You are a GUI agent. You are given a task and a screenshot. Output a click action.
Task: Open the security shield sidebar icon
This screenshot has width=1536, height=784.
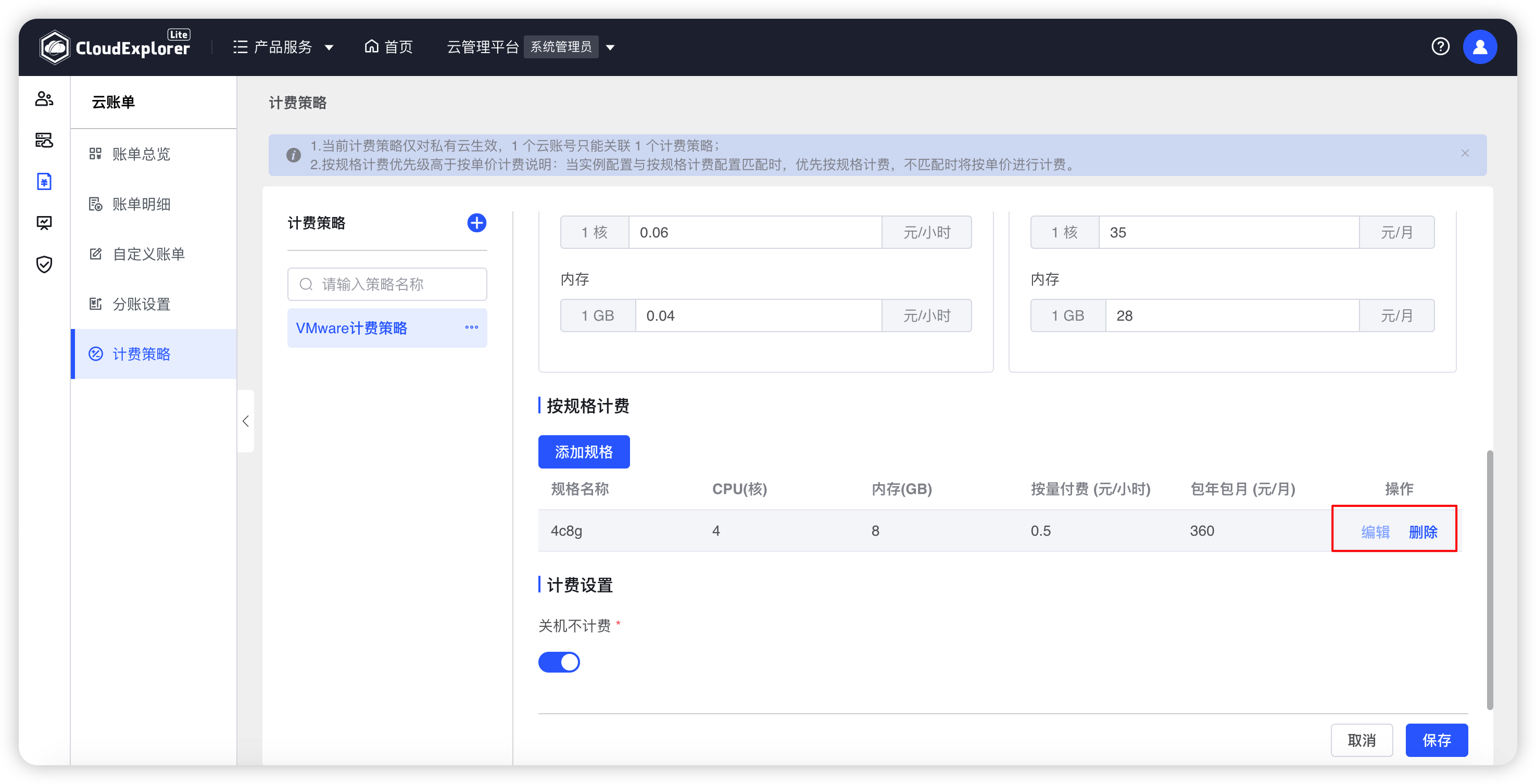(44, 264)
